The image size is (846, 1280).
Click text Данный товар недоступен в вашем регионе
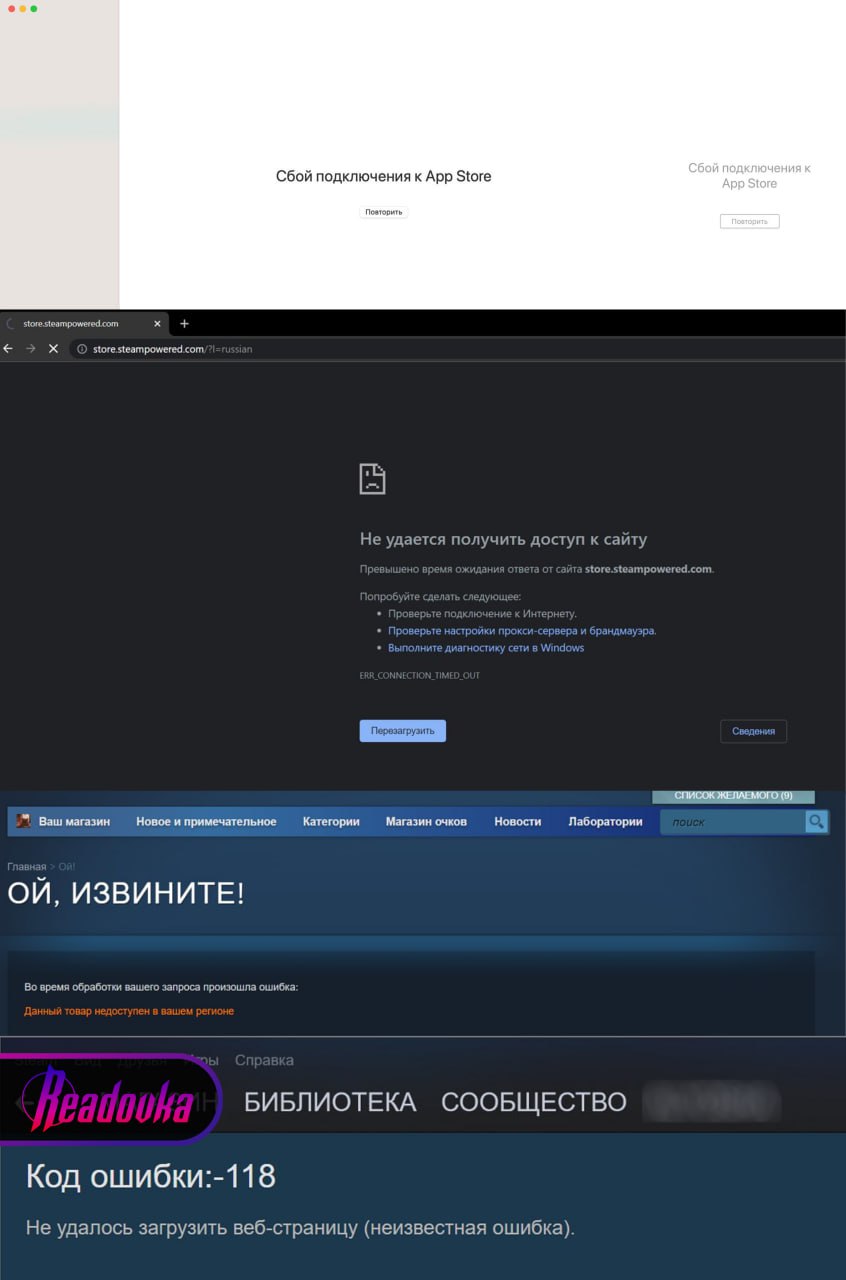tap(129, 1011)
